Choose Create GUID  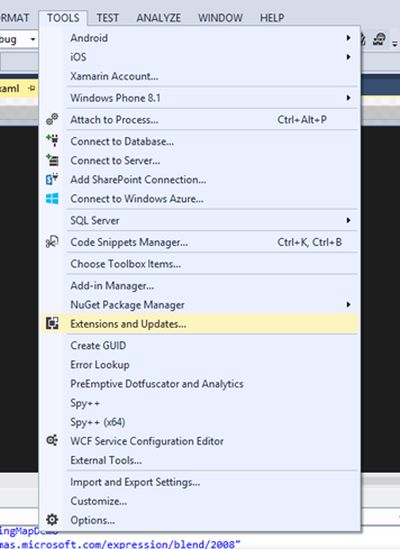pos(200,345)
